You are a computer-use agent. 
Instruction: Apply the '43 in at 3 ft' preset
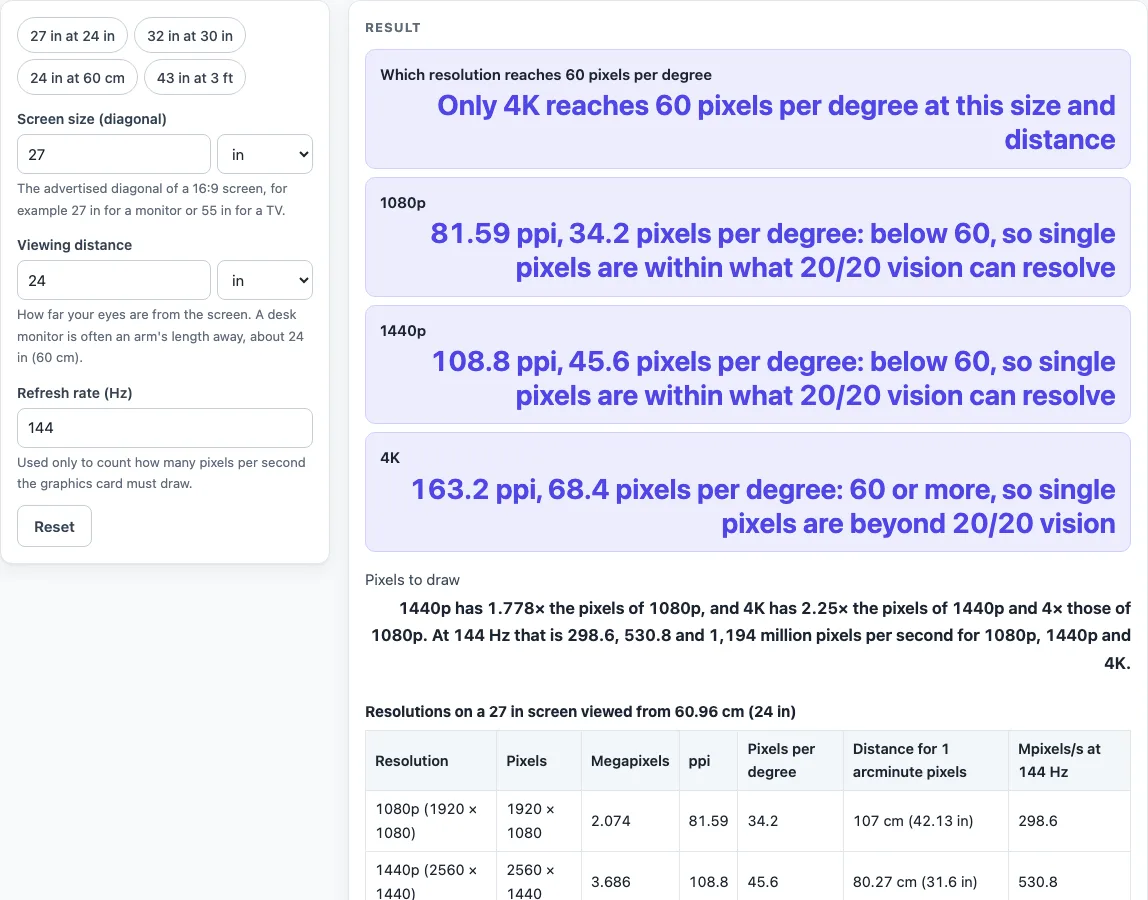coord(195,78)
